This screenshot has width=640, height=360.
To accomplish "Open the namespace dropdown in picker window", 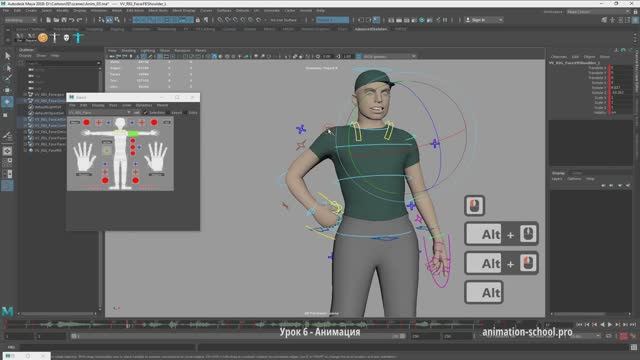I will [x=100, y=112].
